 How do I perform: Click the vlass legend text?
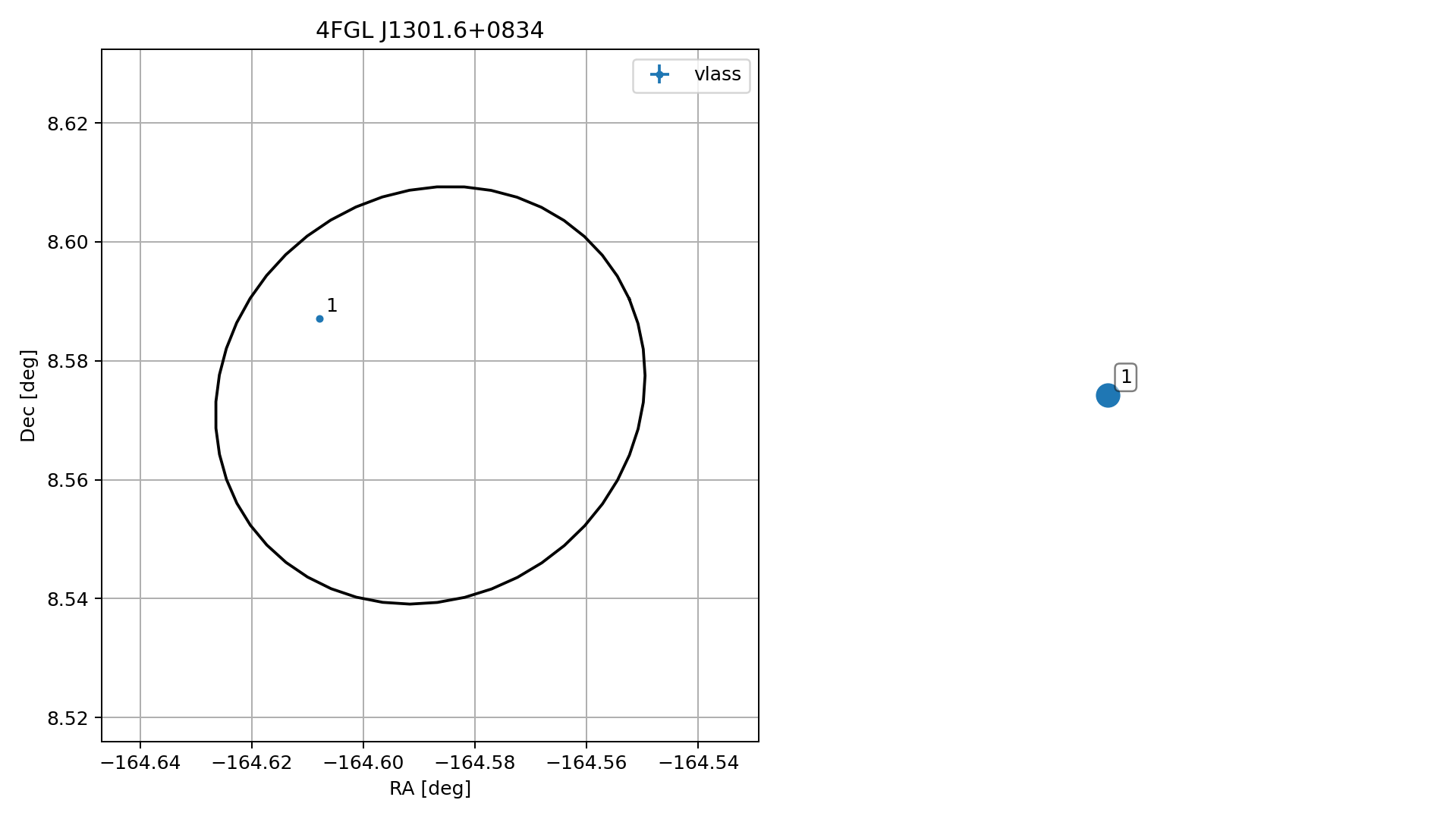coord(717,74)
